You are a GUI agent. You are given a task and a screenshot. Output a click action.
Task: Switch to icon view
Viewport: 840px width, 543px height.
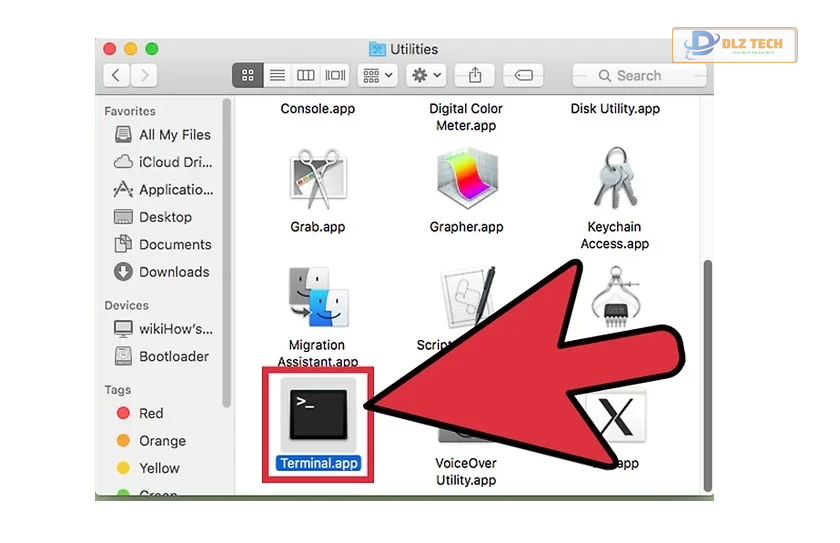pos(248,76)
